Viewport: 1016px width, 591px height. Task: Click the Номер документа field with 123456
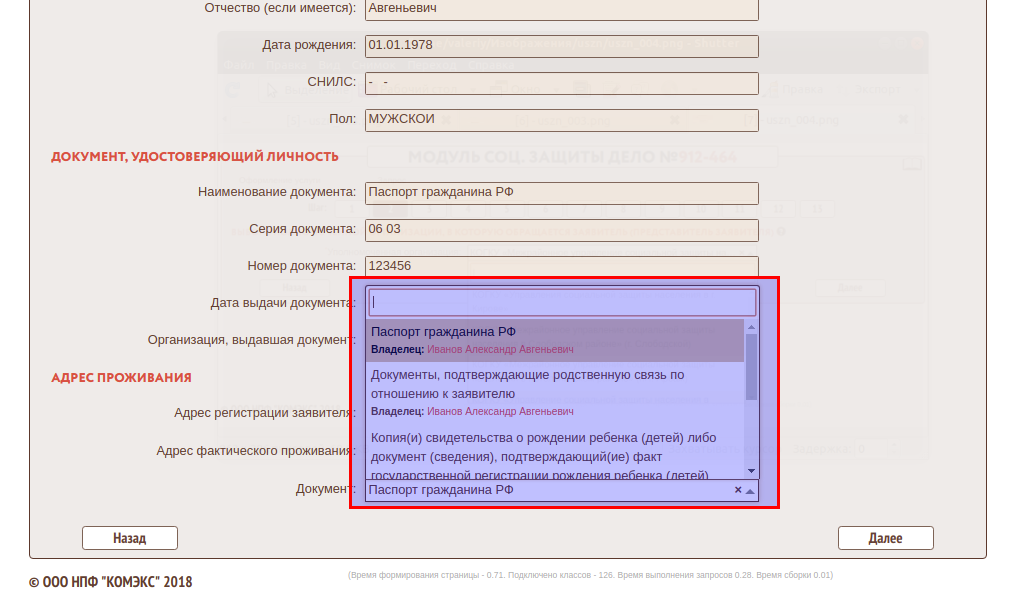click(x=562, y=266)
